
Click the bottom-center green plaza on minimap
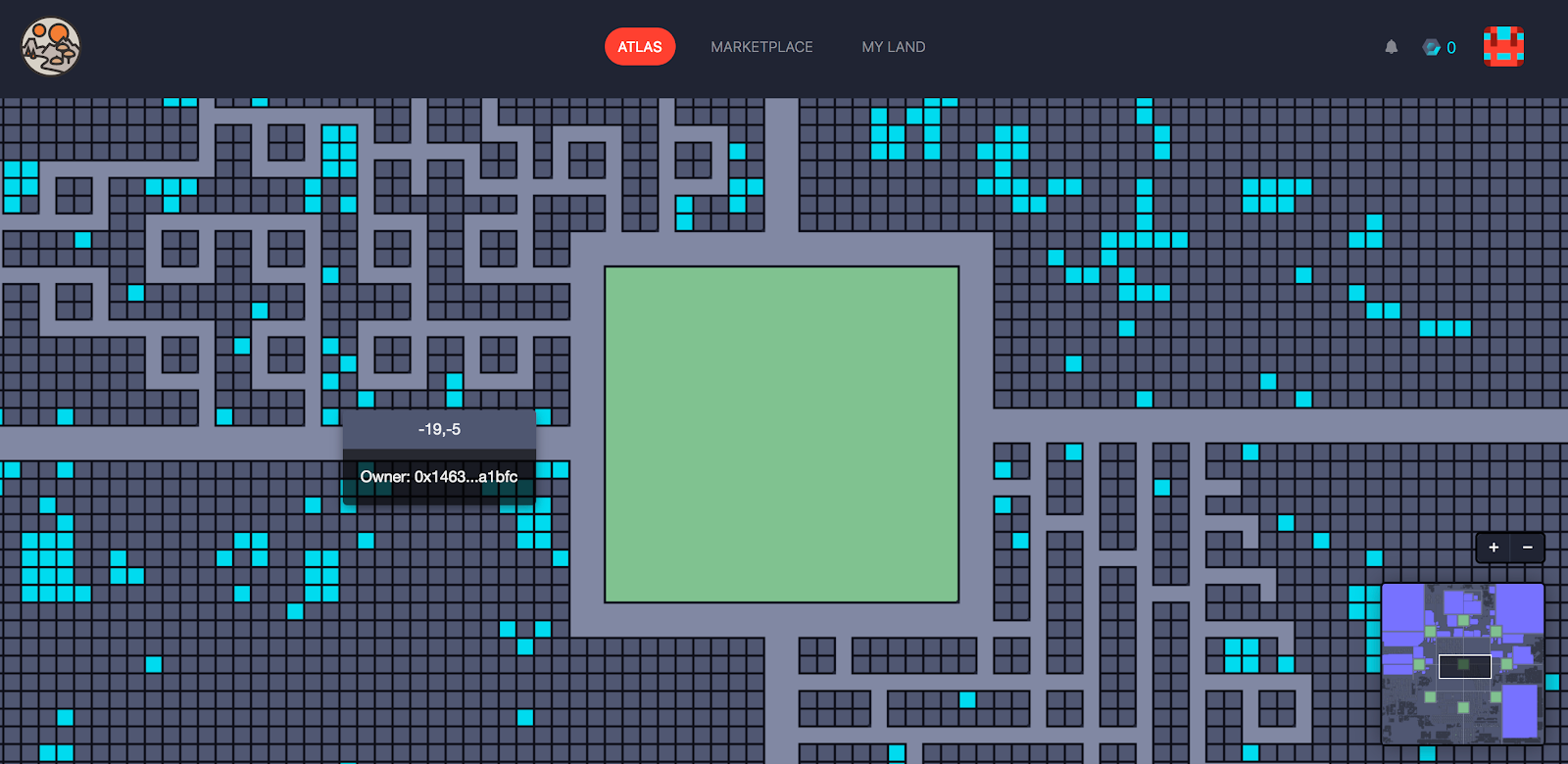click(x=1463, y=707)
